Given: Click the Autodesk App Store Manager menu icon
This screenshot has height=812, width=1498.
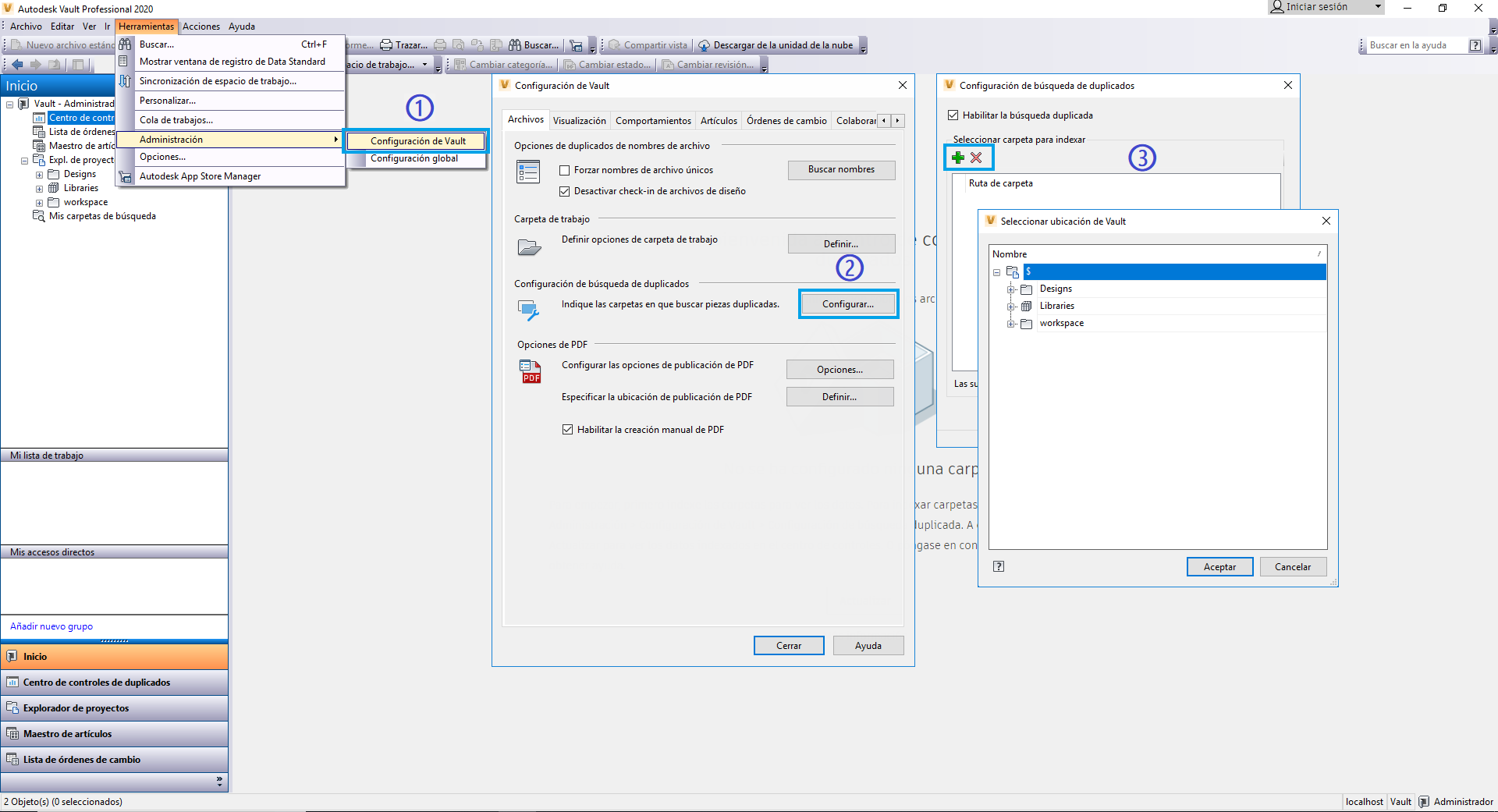Looking at the screenshot, I should click(x=125, y=176).
